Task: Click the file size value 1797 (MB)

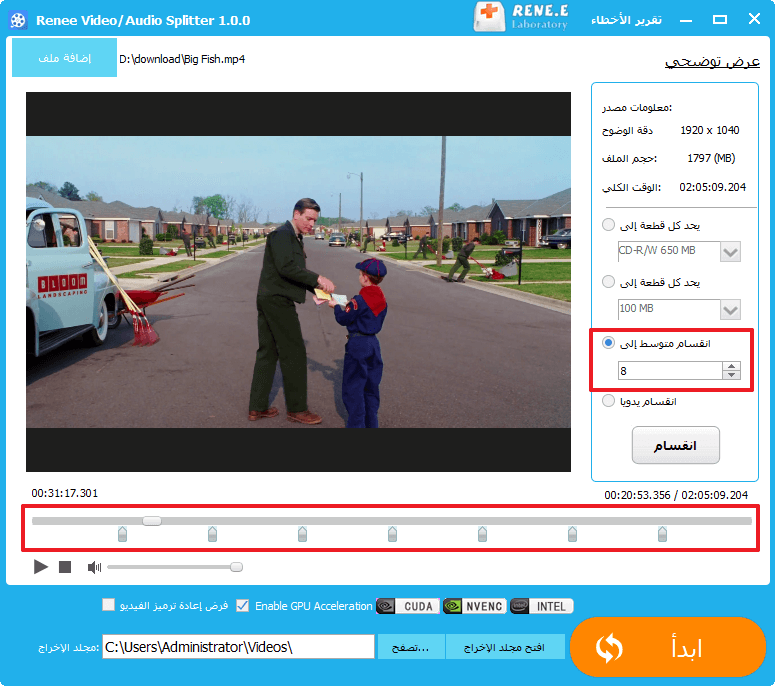Action: tap(711, 158)
